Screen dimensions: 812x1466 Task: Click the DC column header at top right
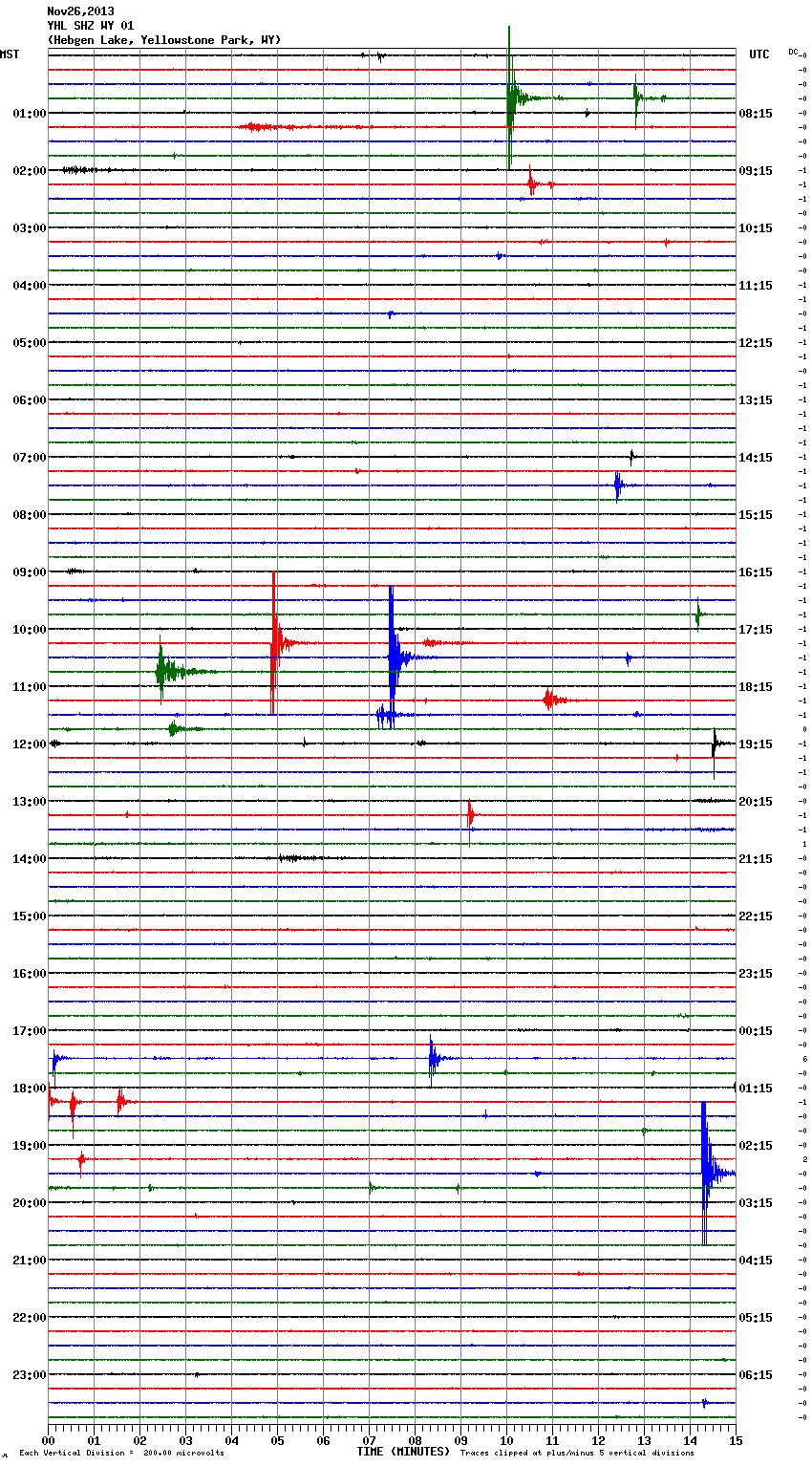[x=793, y=52]
